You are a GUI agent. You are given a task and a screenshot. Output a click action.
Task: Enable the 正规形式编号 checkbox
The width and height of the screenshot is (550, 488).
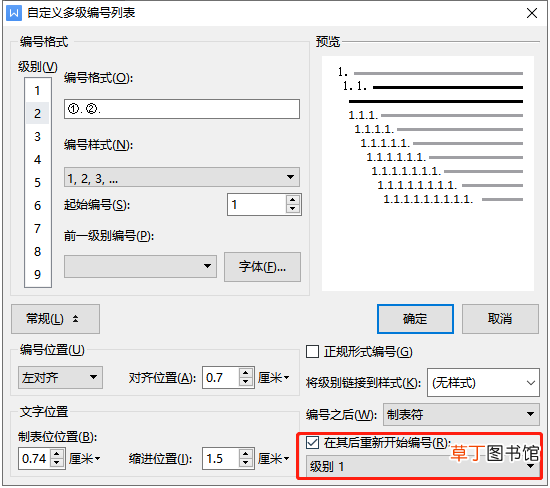[313, 352]
